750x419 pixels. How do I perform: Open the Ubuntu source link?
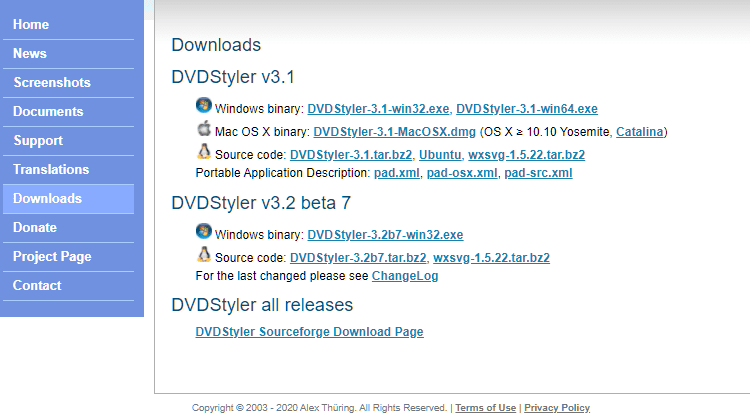440,155
